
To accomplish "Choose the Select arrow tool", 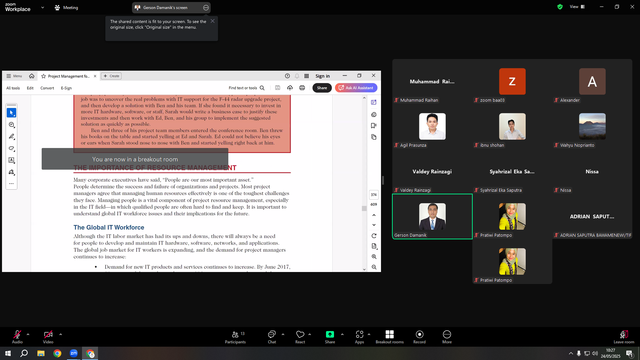I will tap(11, 113).
